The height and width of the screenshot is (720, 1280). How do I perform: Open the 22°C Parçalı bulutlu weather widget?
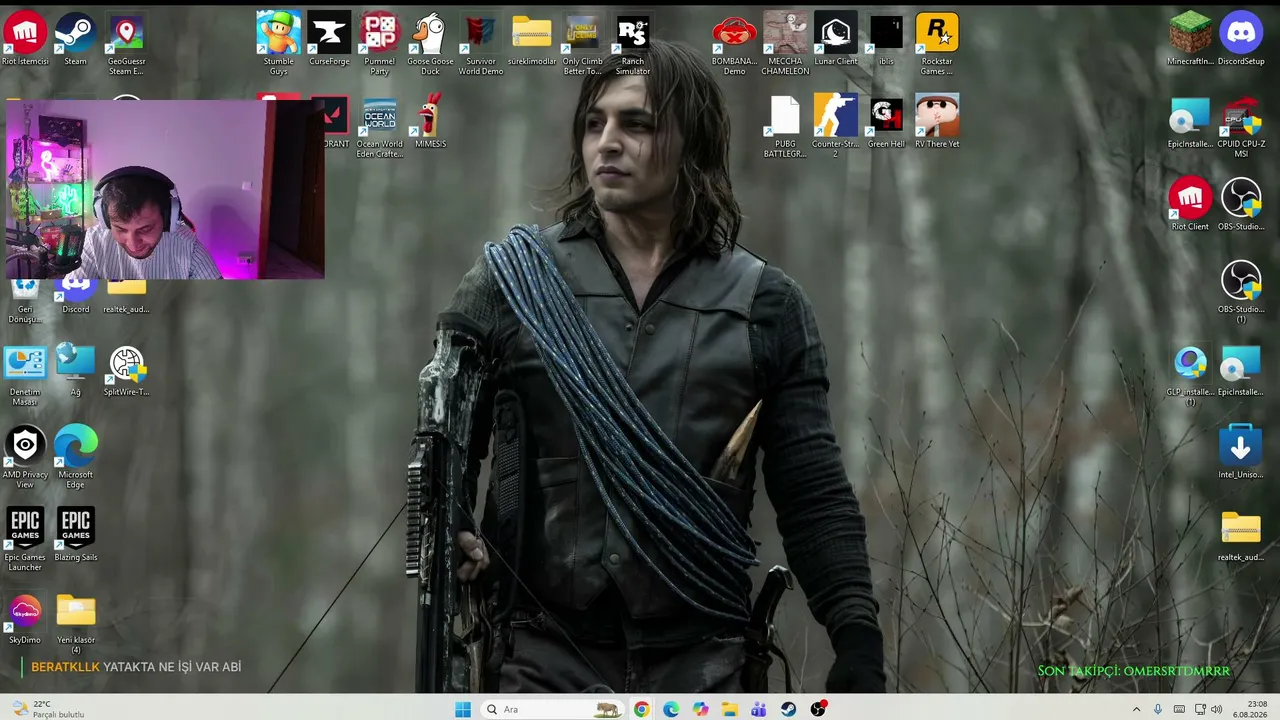47,709
